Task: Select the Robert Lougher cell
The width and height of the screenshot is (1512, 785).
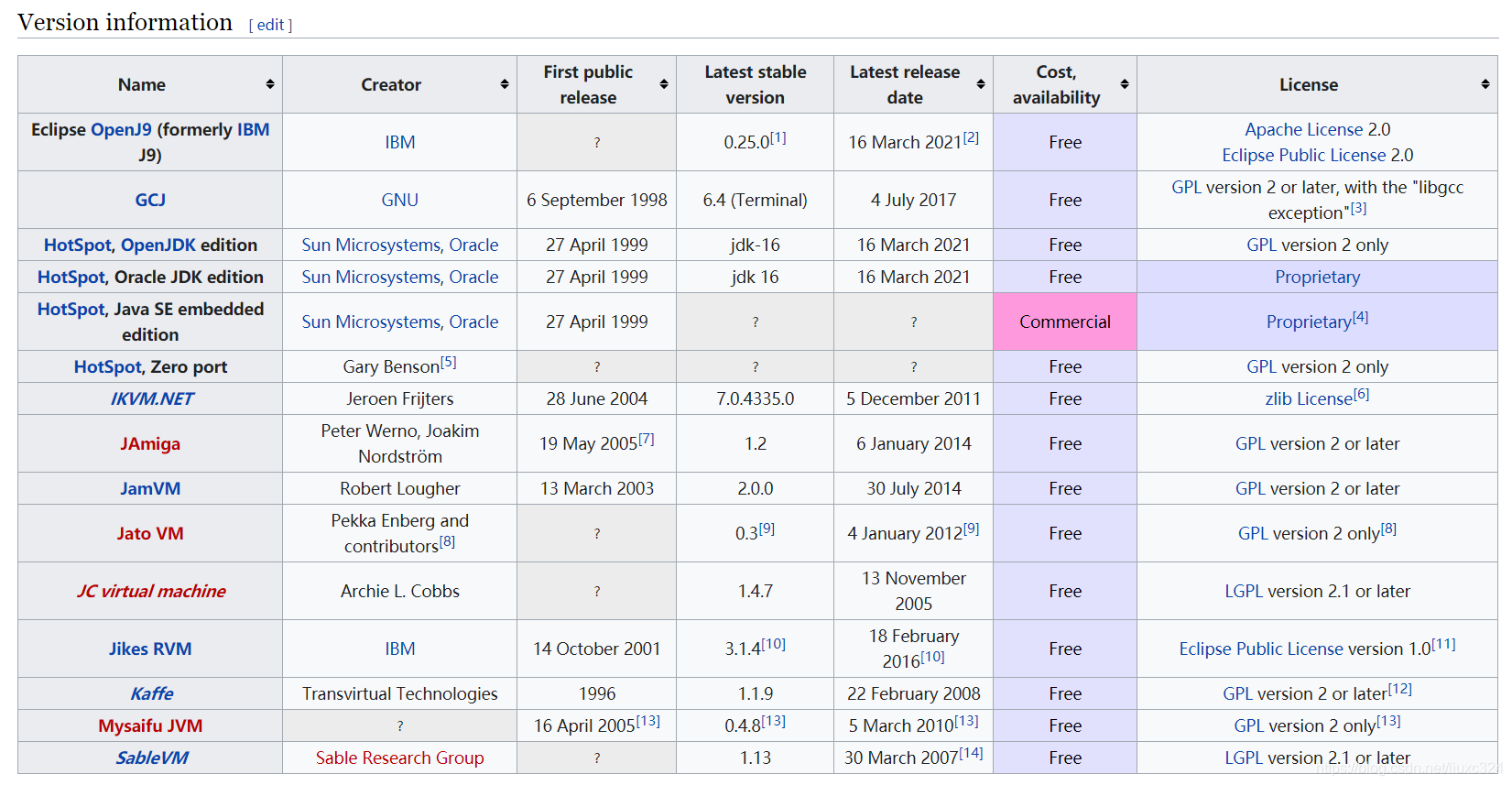Action: [400, 488]
